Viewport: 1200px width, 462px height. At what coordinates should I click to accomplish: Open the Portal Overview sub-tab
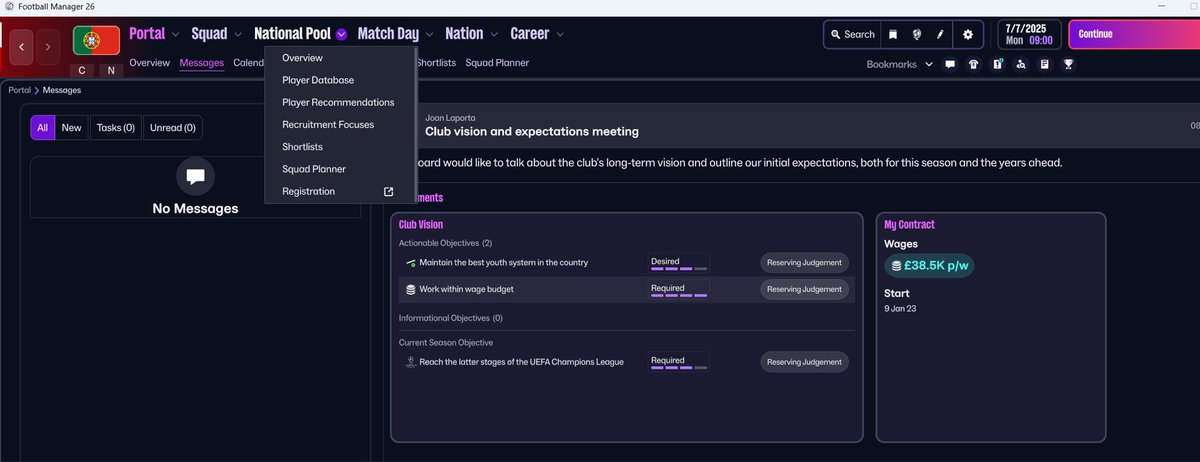[x=149, y=63]
